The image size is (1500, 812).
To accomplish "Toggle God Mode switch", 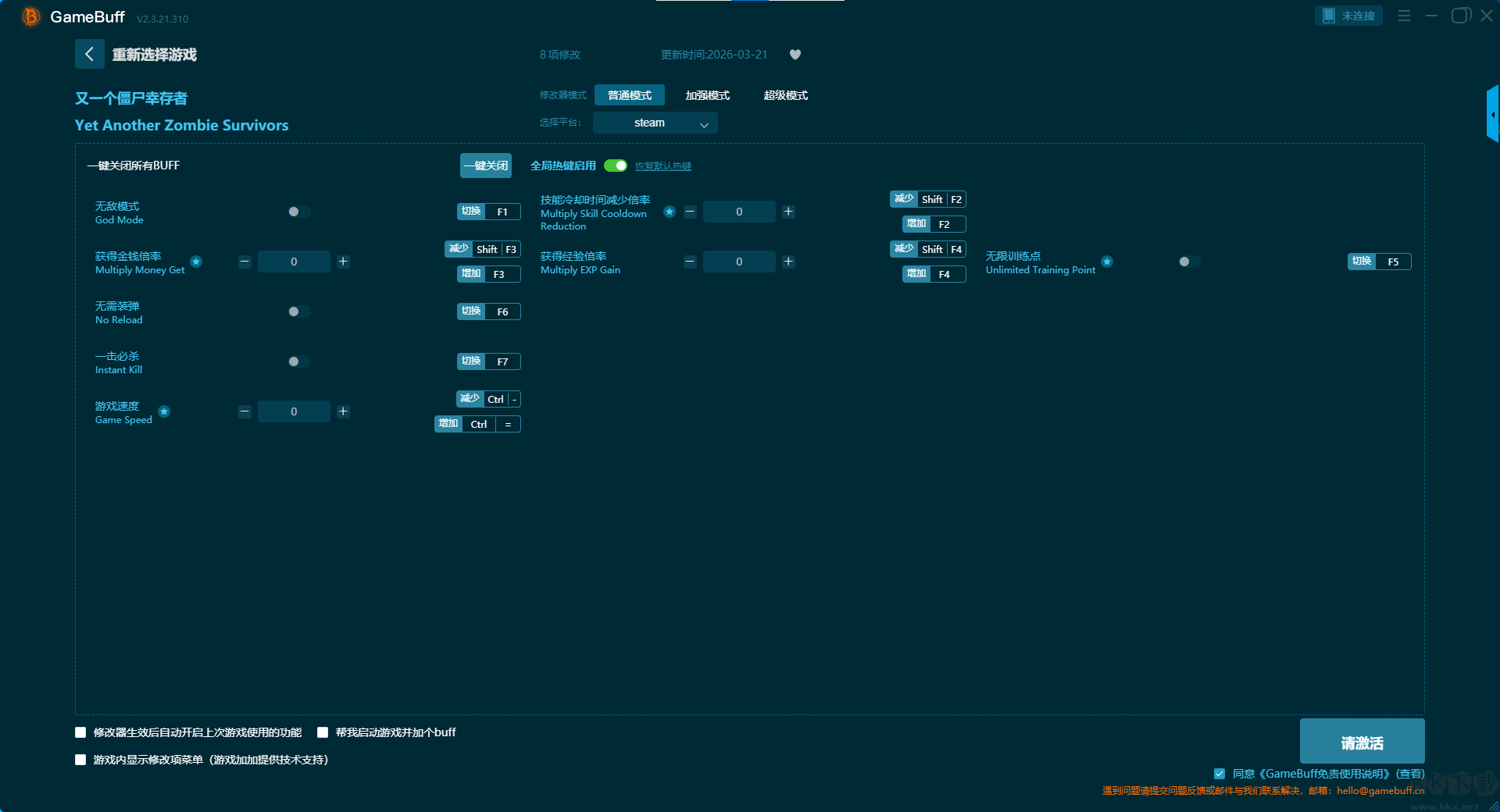I will (298, 212).
